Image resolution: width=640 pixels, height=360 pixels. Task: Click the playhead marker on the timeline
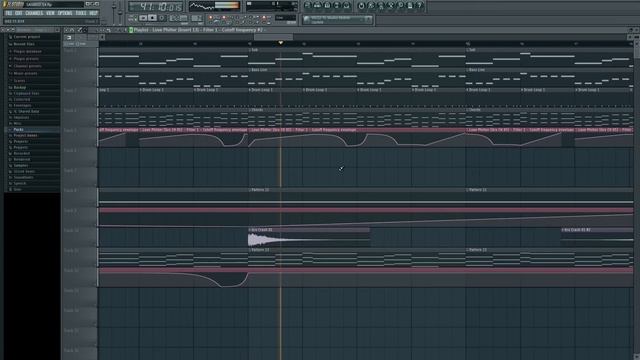[280, 43]
